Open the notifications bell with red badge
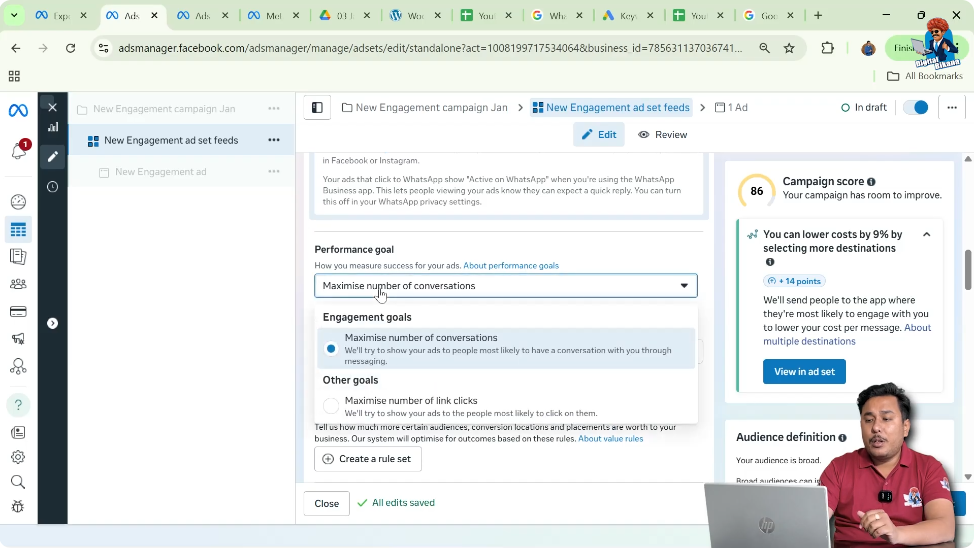 coord(19,150)
